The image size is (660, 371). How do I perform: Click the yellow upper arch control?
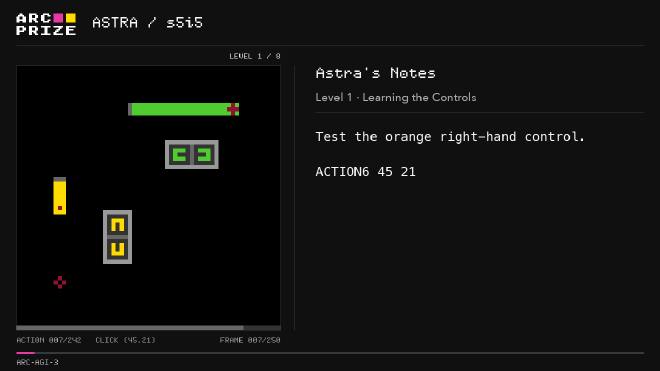click(117, 225)
